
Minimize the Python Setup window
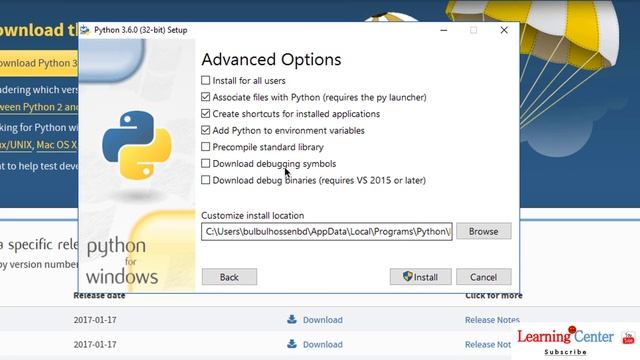(x=444, y=30)
